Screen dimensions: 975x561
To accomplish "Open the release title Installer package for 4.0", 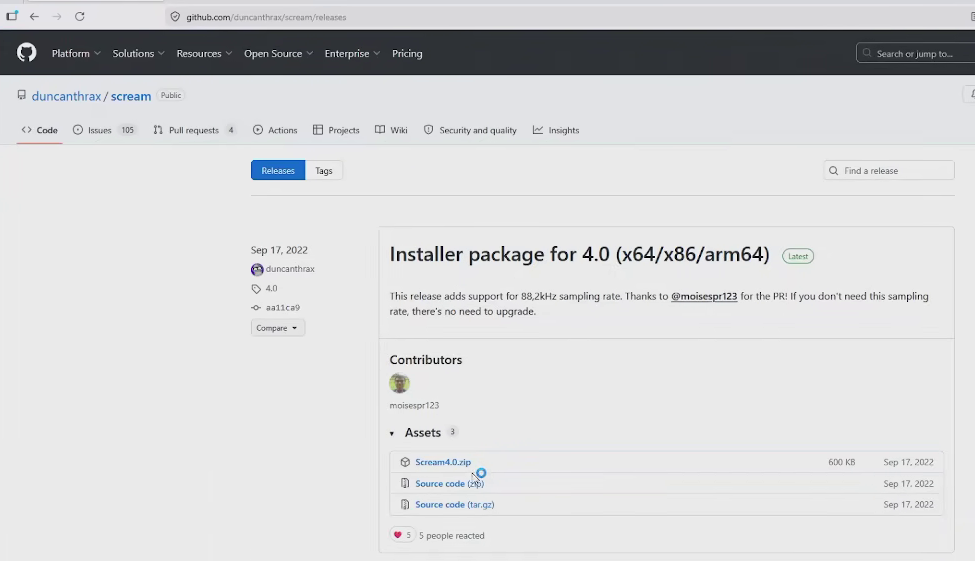I will point(579,254).
